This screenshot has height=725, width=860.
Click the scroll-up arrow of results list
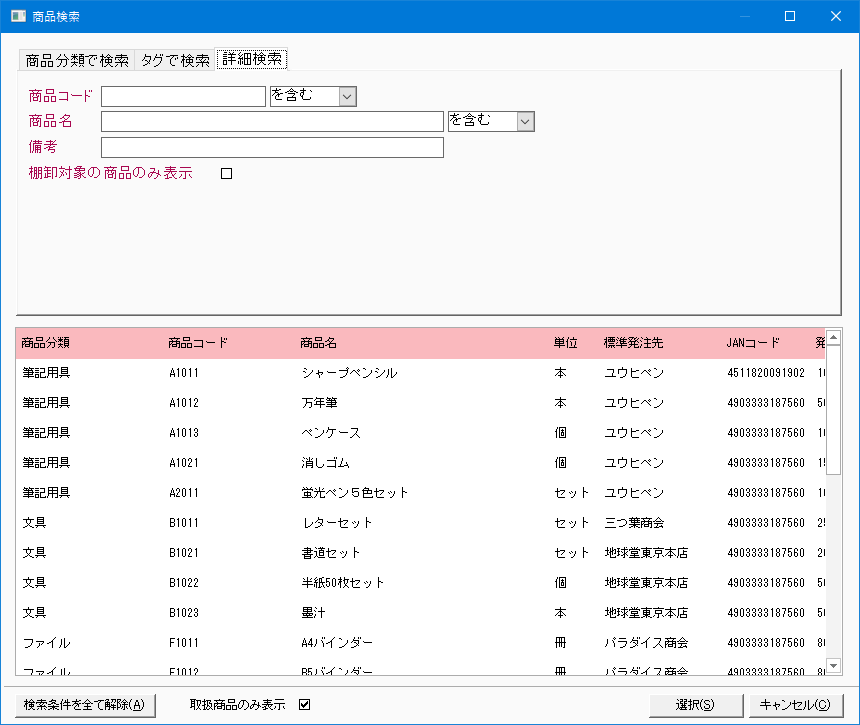pyautogui.click(x=833, y=338)
